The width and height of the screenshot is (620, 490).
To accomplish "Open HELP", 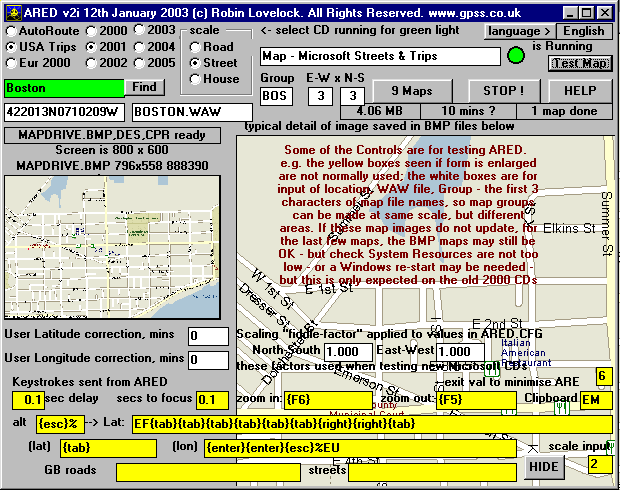I will 580,91.
